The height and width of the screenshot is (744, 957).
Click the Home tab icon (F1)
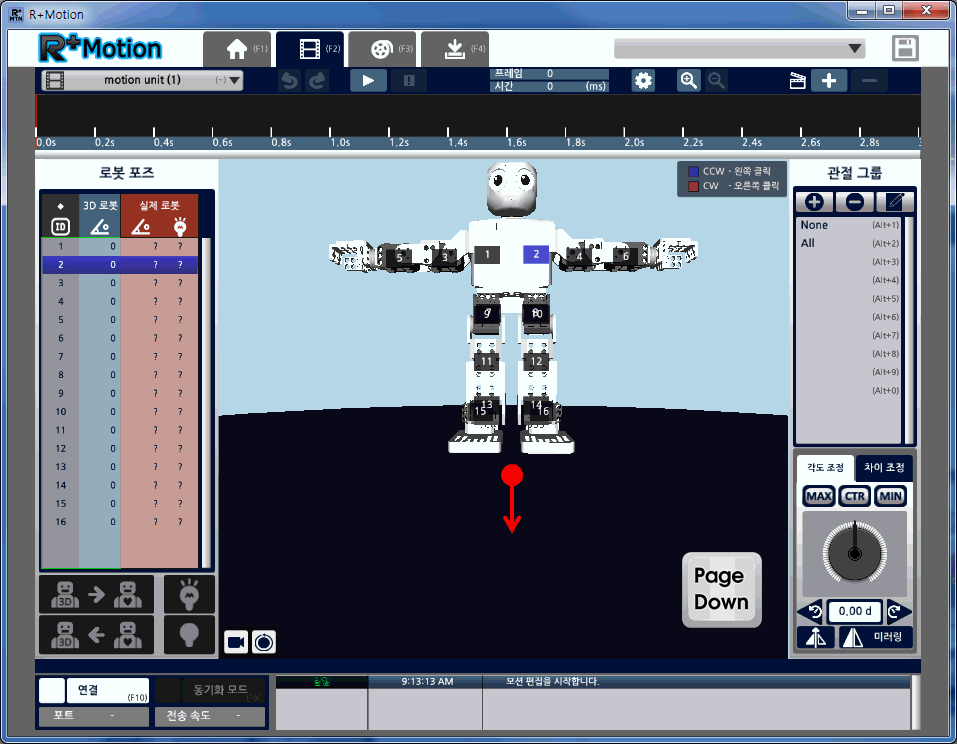(x=237, y=49)
